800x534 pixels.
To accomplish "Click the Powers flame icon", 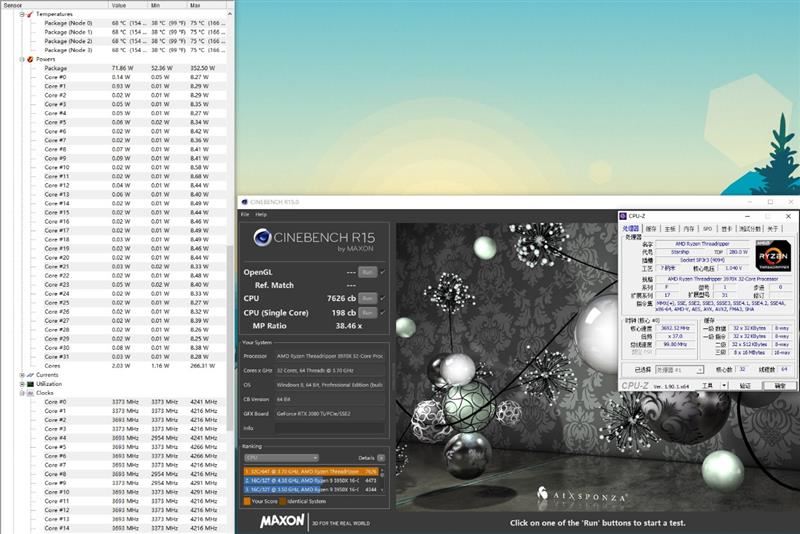I will pos(30,59).
